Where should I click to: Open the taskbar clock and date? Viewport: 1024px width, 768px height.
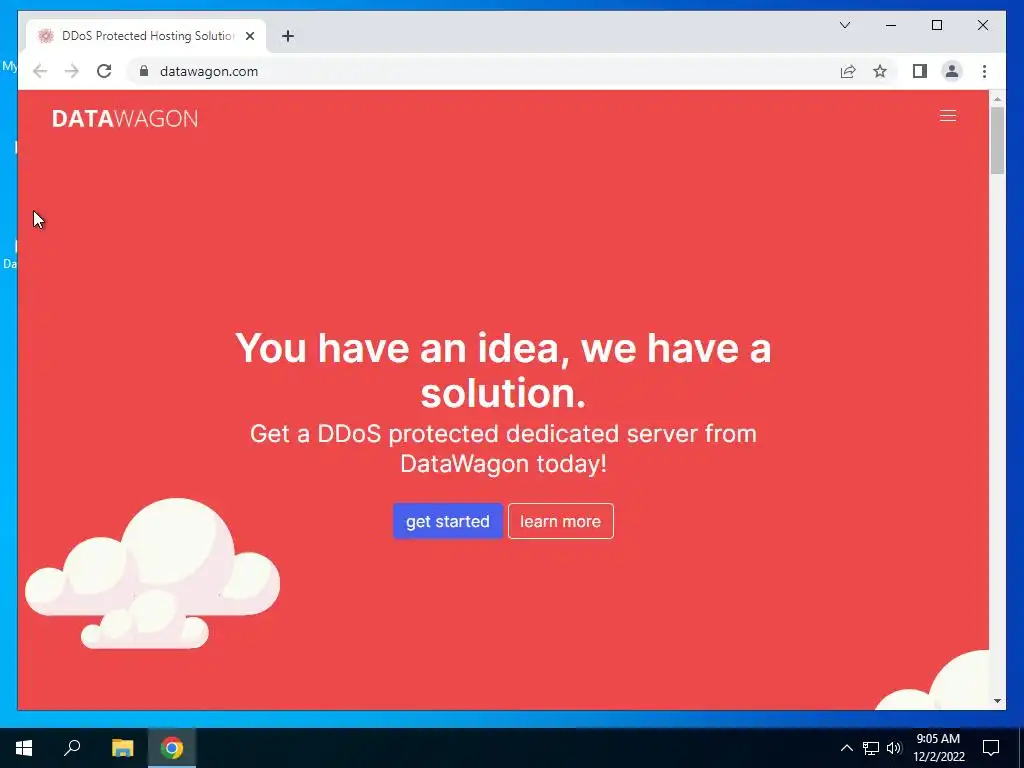click(938, 748)
